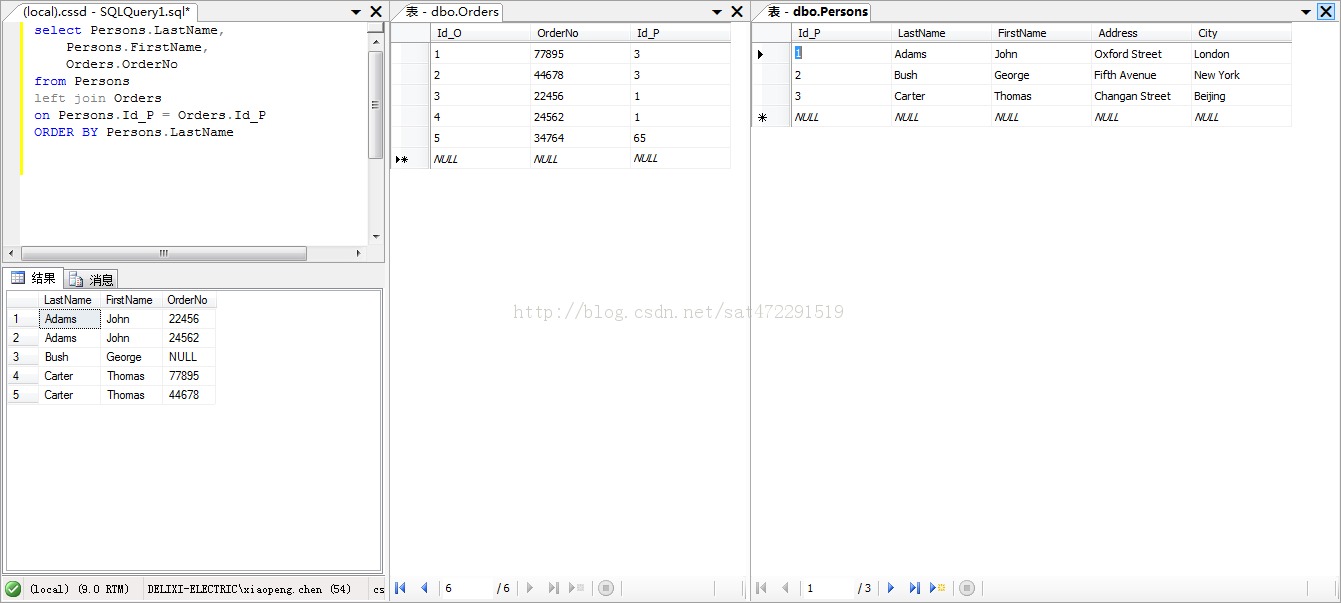Switch to the 消息 messages tab
Image resolution: width=1341 pixels, height=603 pixels.
[92, 279]
